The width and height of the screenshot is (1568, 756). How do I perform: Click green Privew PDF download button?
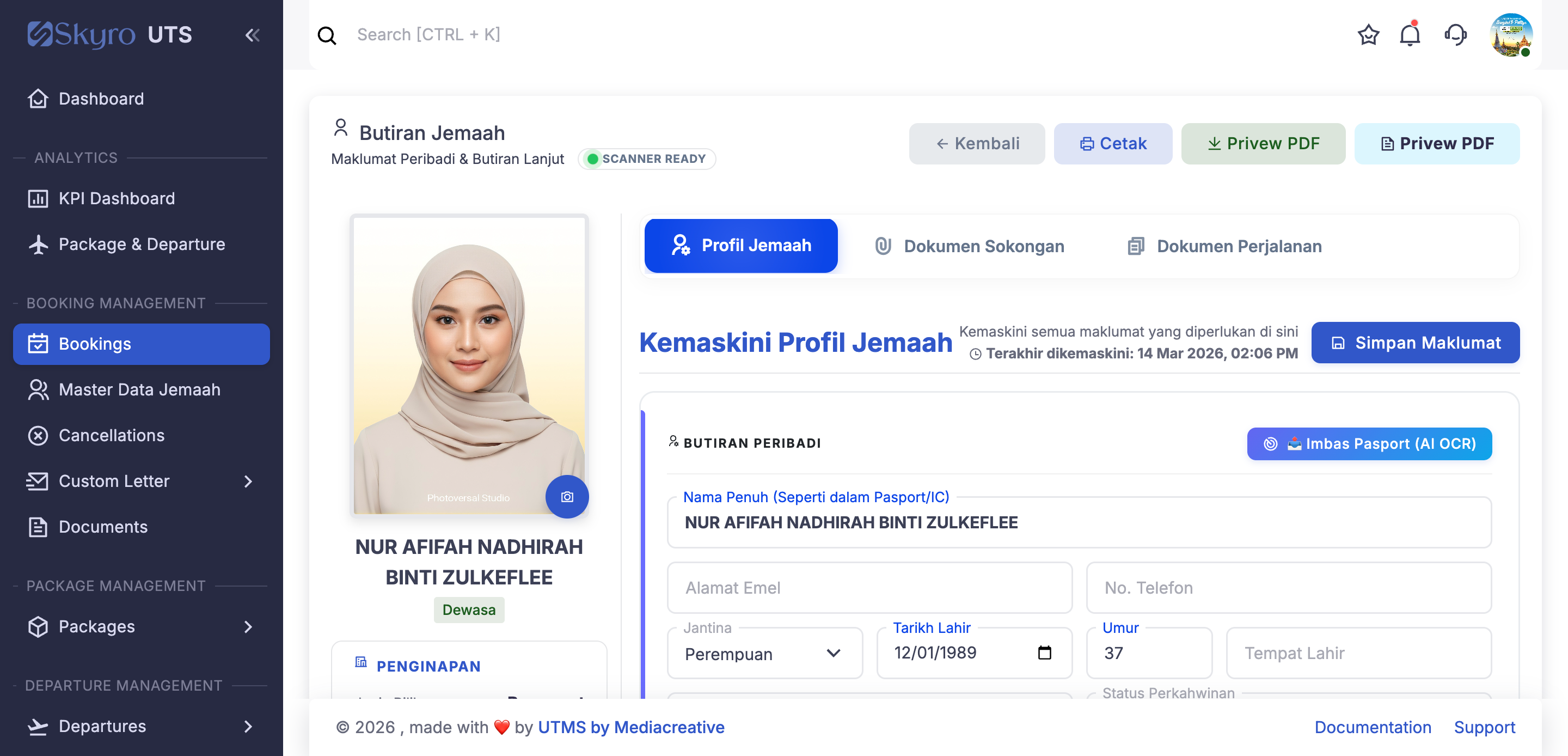coord(1263,144)
